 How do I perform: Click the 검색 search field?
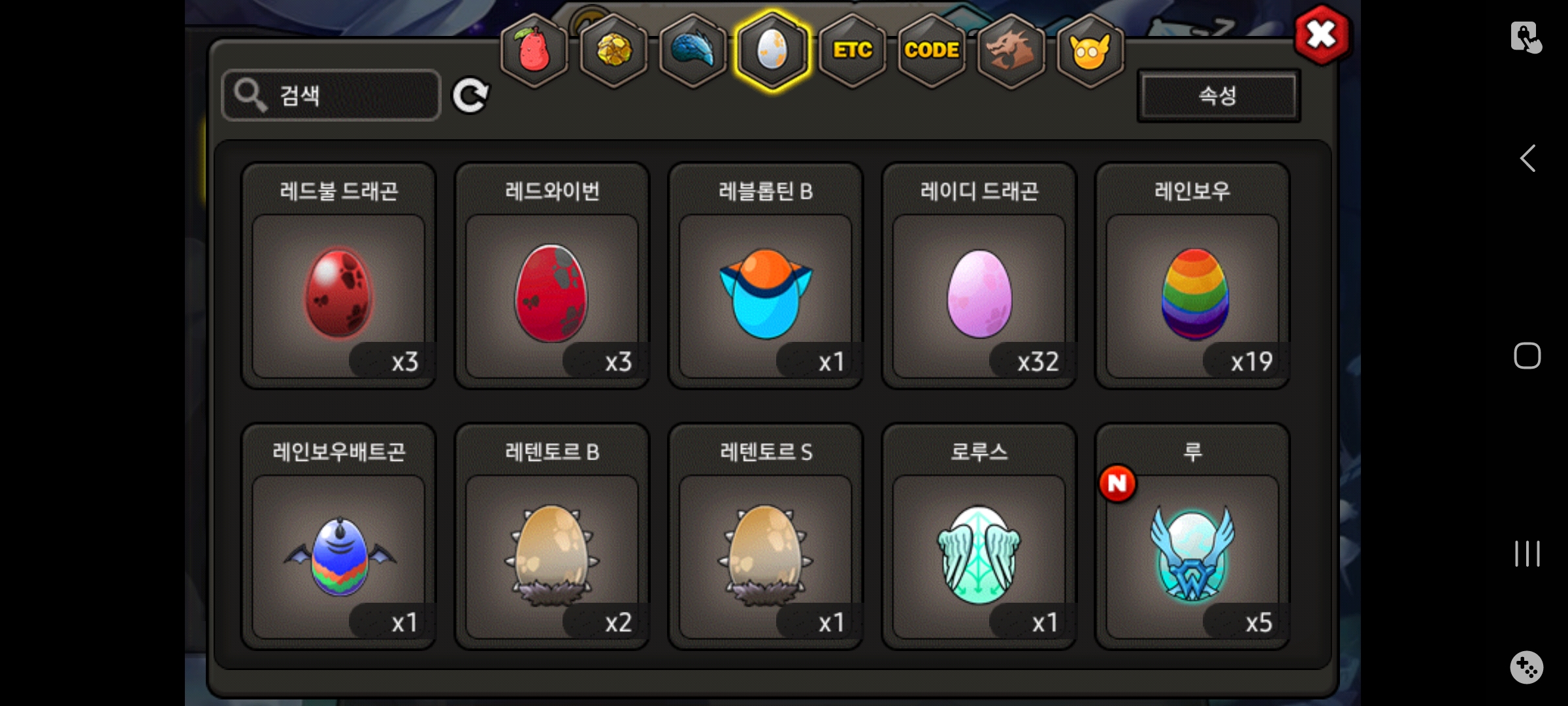[x=331, y=95]
